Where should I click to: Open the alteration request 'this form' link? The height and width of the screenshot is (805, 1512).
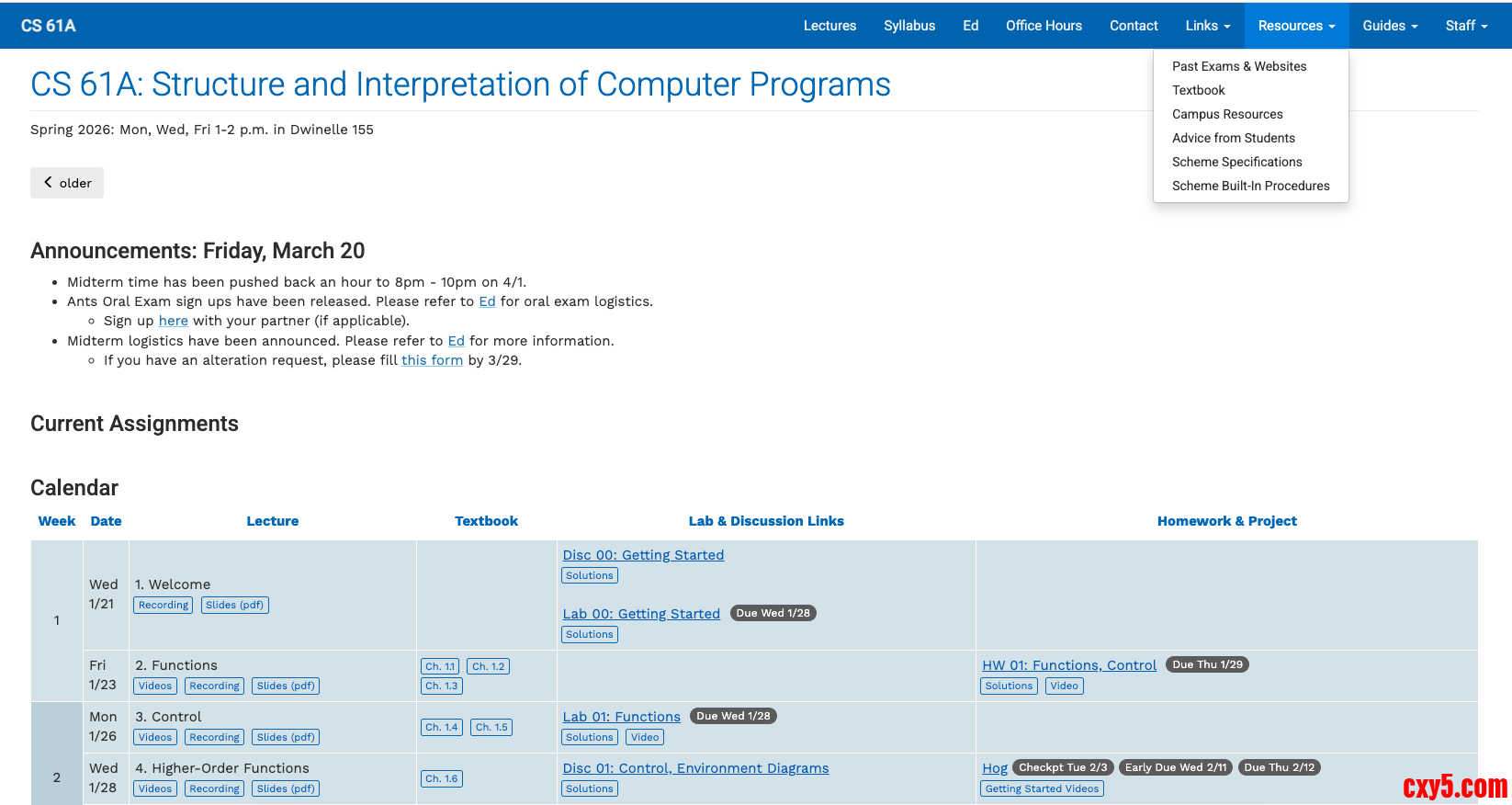tap(432, 360)
